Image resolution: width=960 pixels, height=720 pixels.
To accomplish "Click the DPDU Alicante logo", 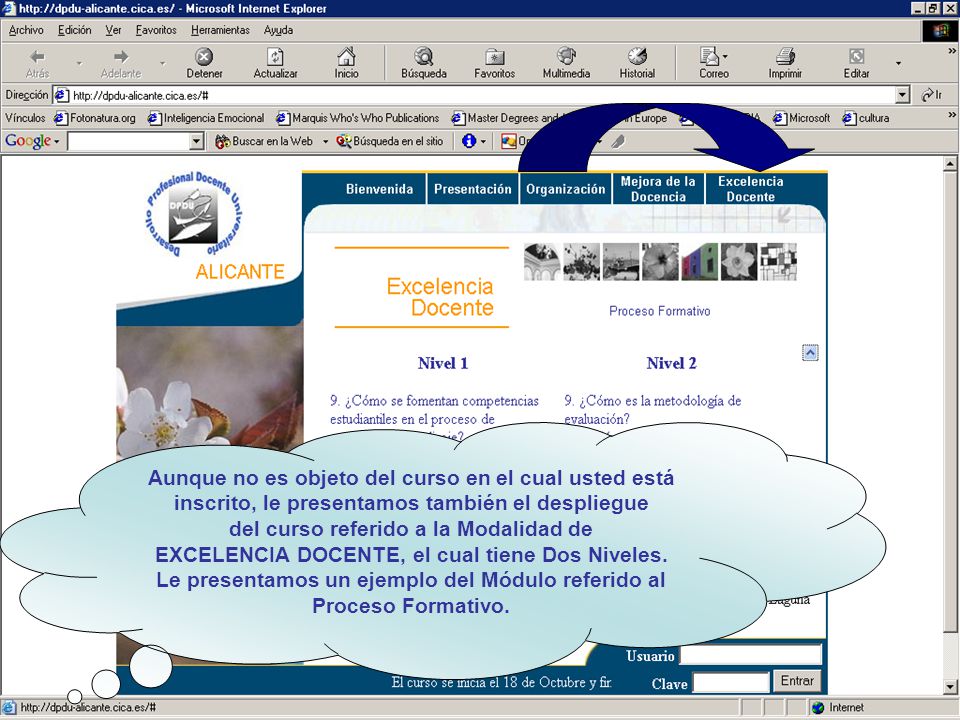I will 193,214.
